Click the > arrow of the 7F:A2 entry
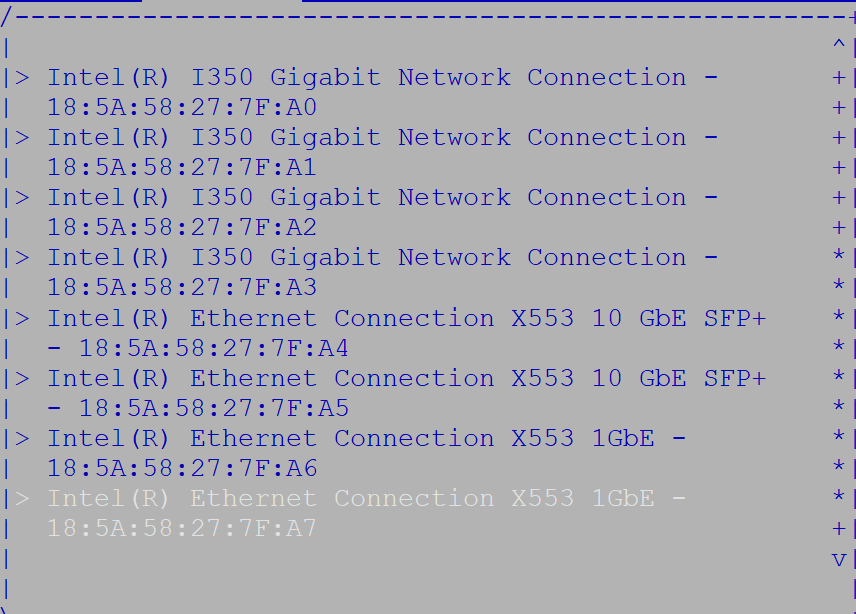The height and width of the screenshot is (614, 856). click(x=22, y=198)
